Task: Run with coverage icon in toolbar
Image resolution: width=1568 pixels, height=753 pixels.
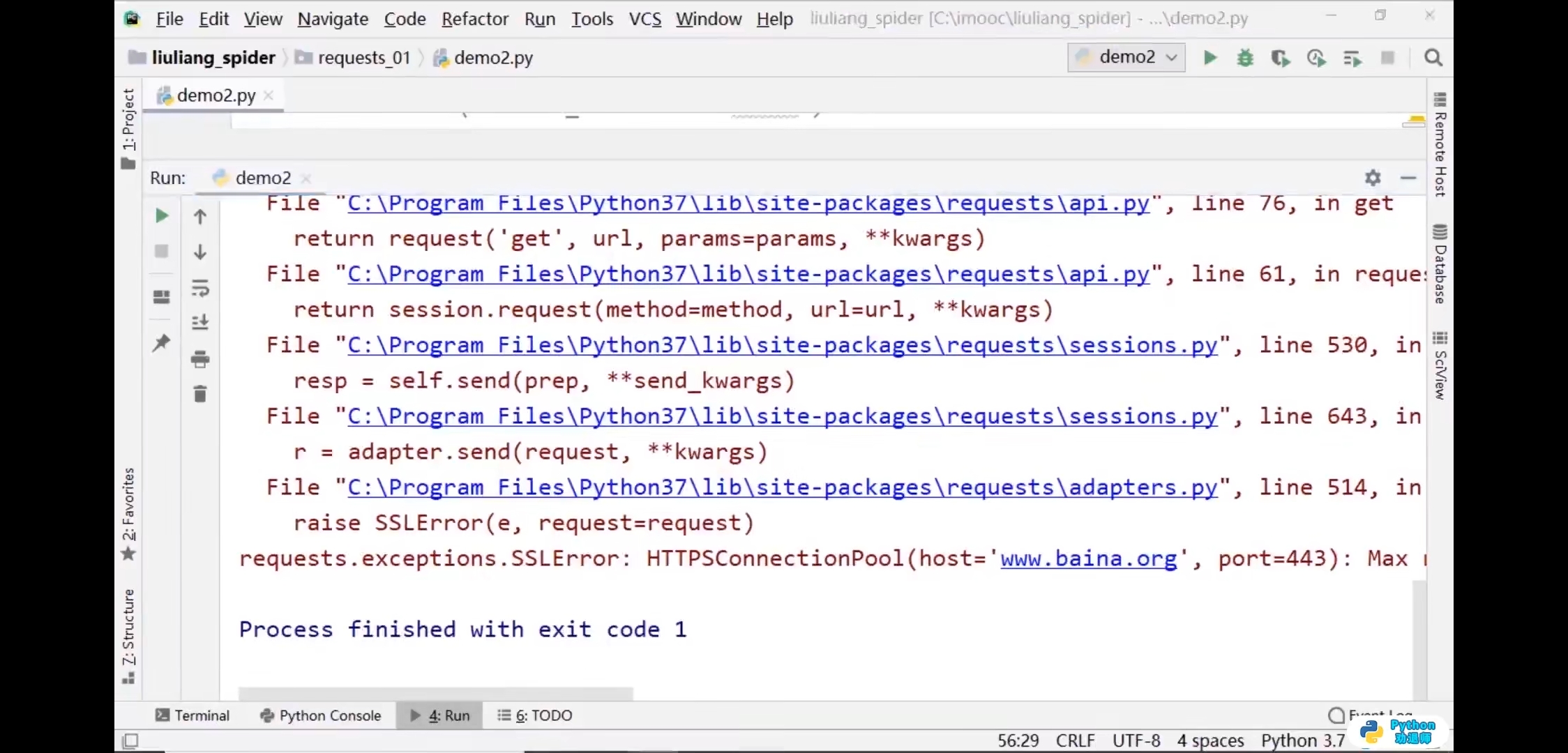Action: [1280, 58]
